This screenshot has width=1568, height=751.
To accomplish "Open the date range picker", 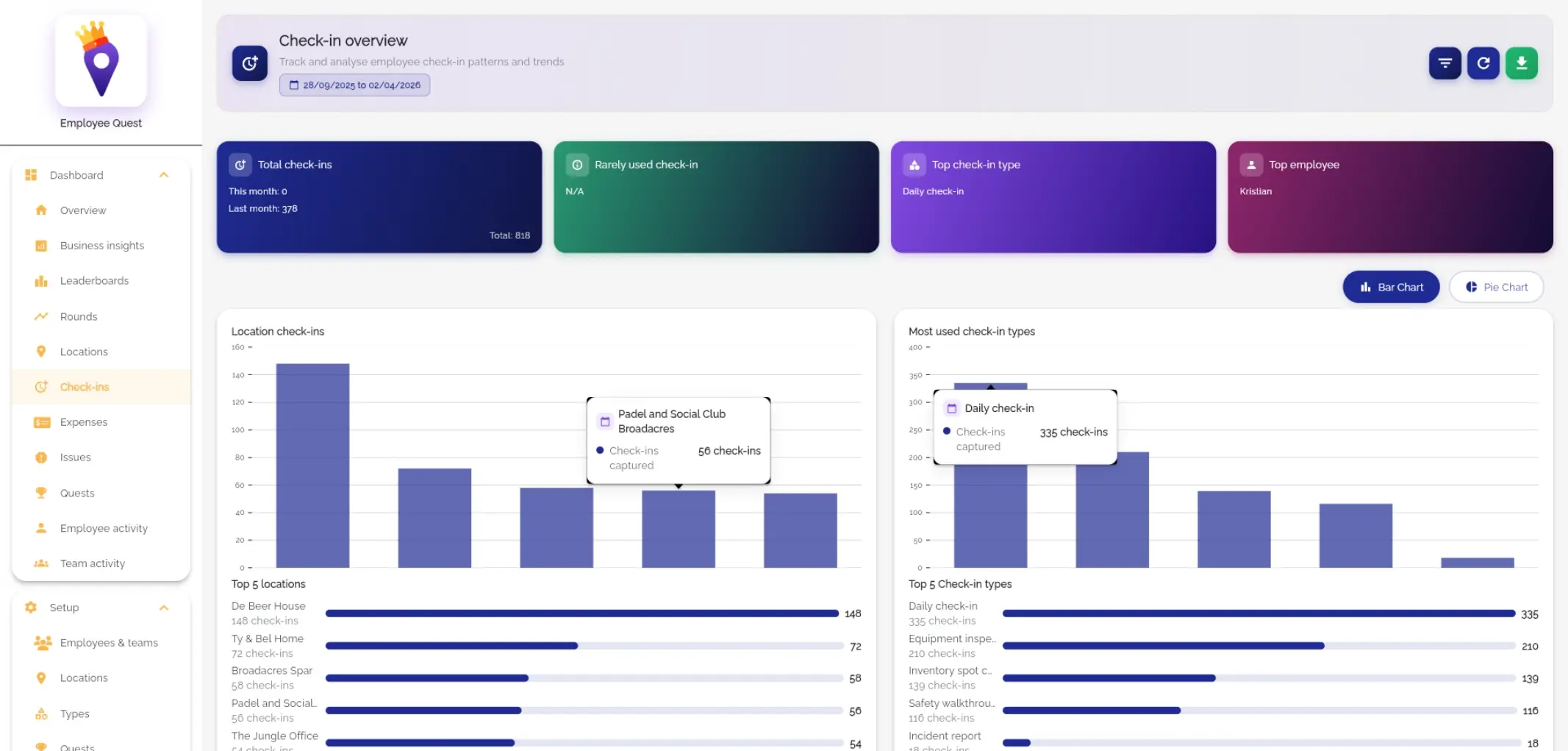I will [354, 85].
